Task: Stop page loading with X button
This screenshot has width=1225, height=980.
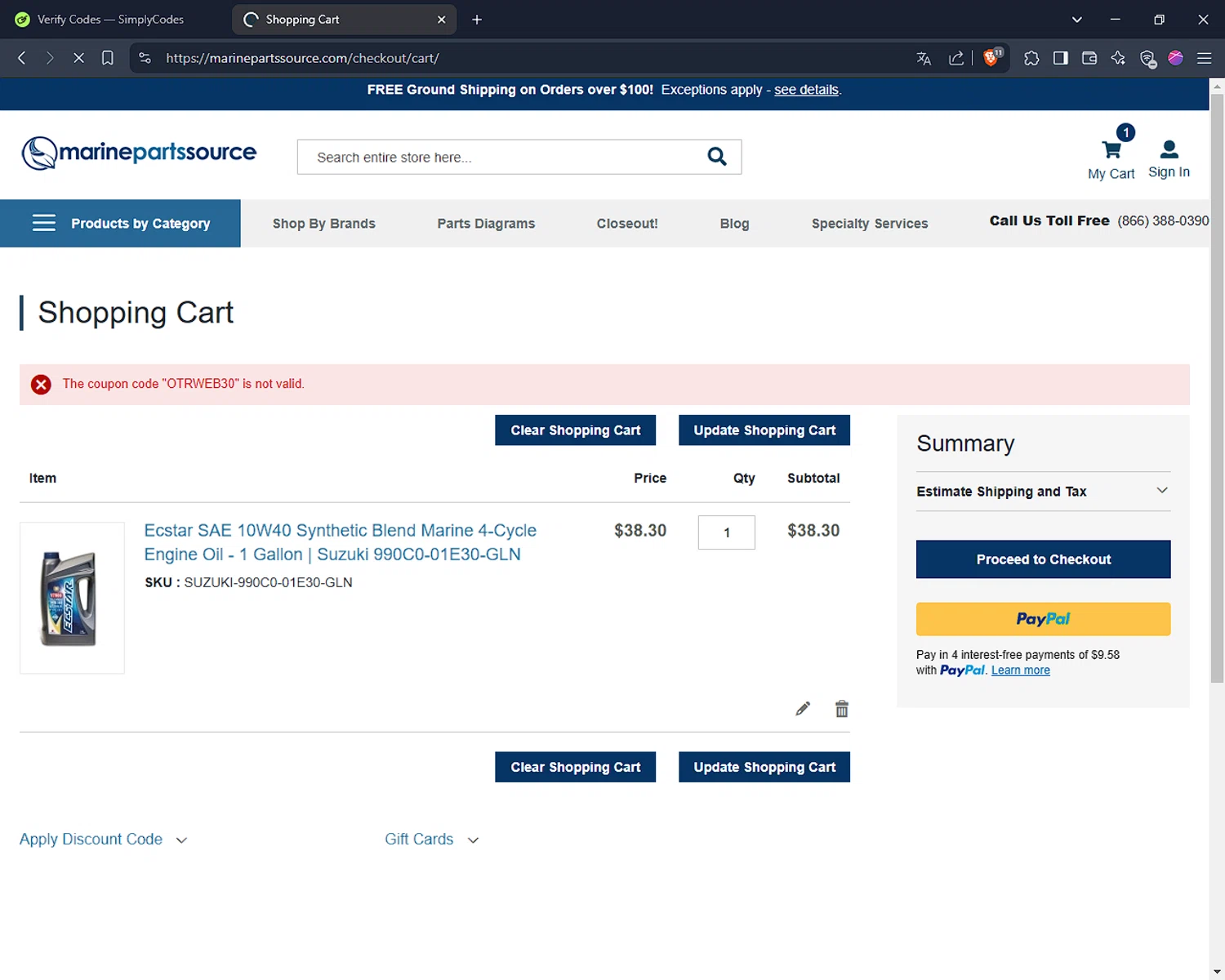Action: tap(78, 58)
